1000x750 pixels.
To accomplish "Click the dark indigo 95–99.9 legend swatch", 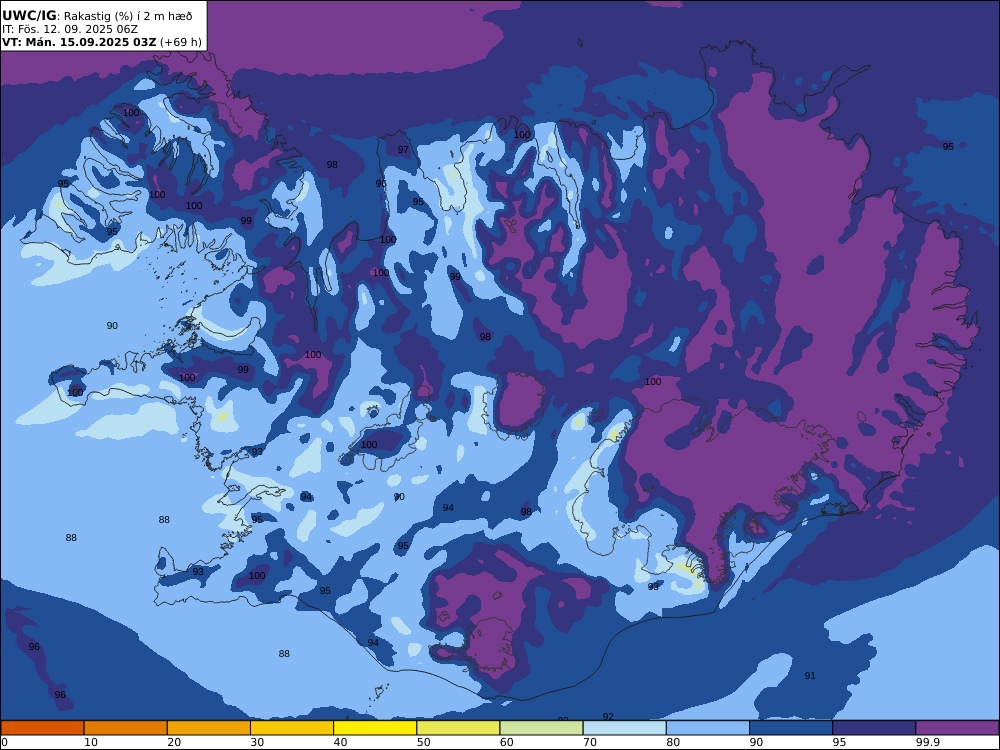I will [874, 728].
